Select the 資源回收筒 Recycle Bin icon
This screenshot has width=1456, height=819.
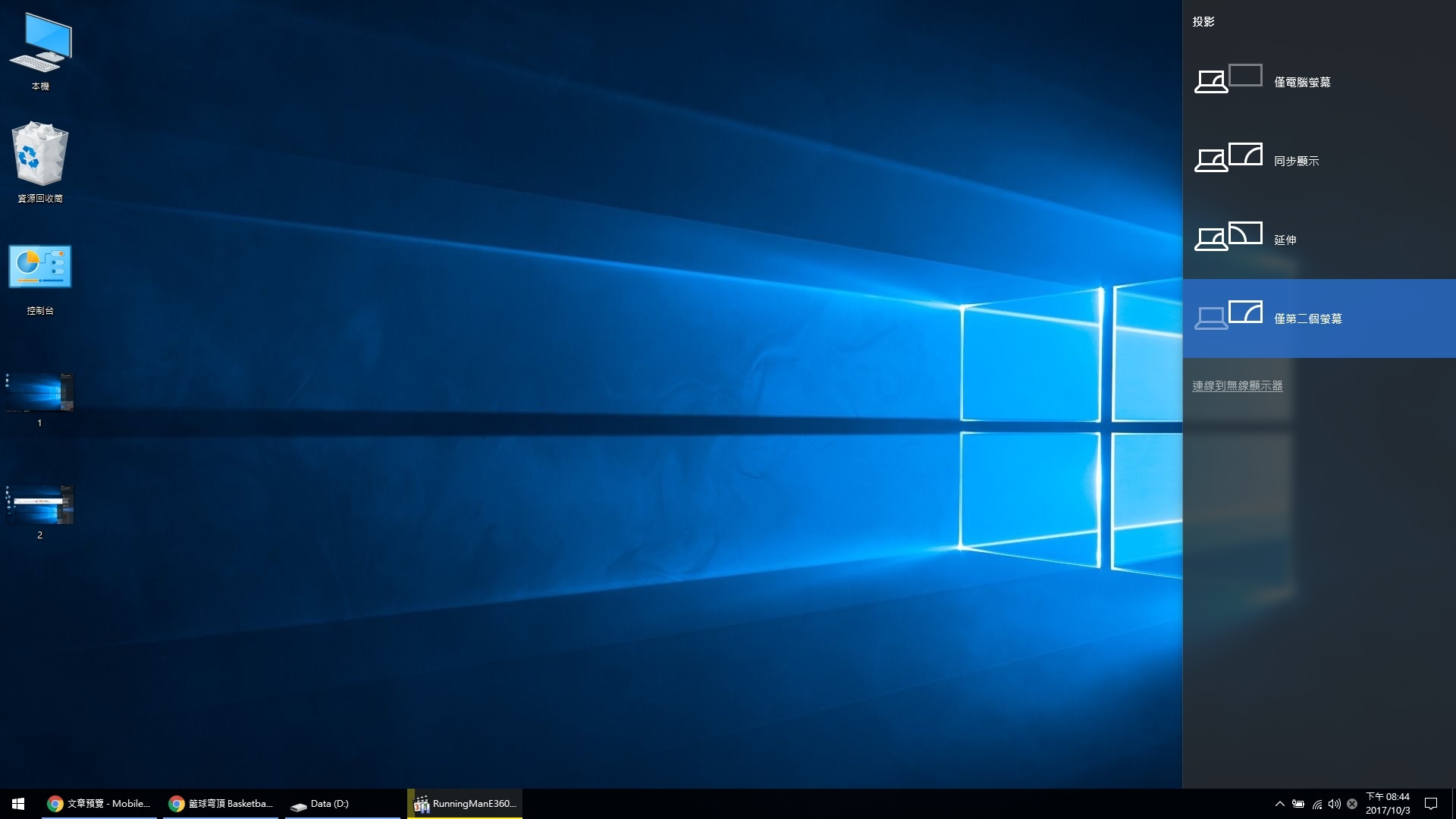click(x=40, y=163)
